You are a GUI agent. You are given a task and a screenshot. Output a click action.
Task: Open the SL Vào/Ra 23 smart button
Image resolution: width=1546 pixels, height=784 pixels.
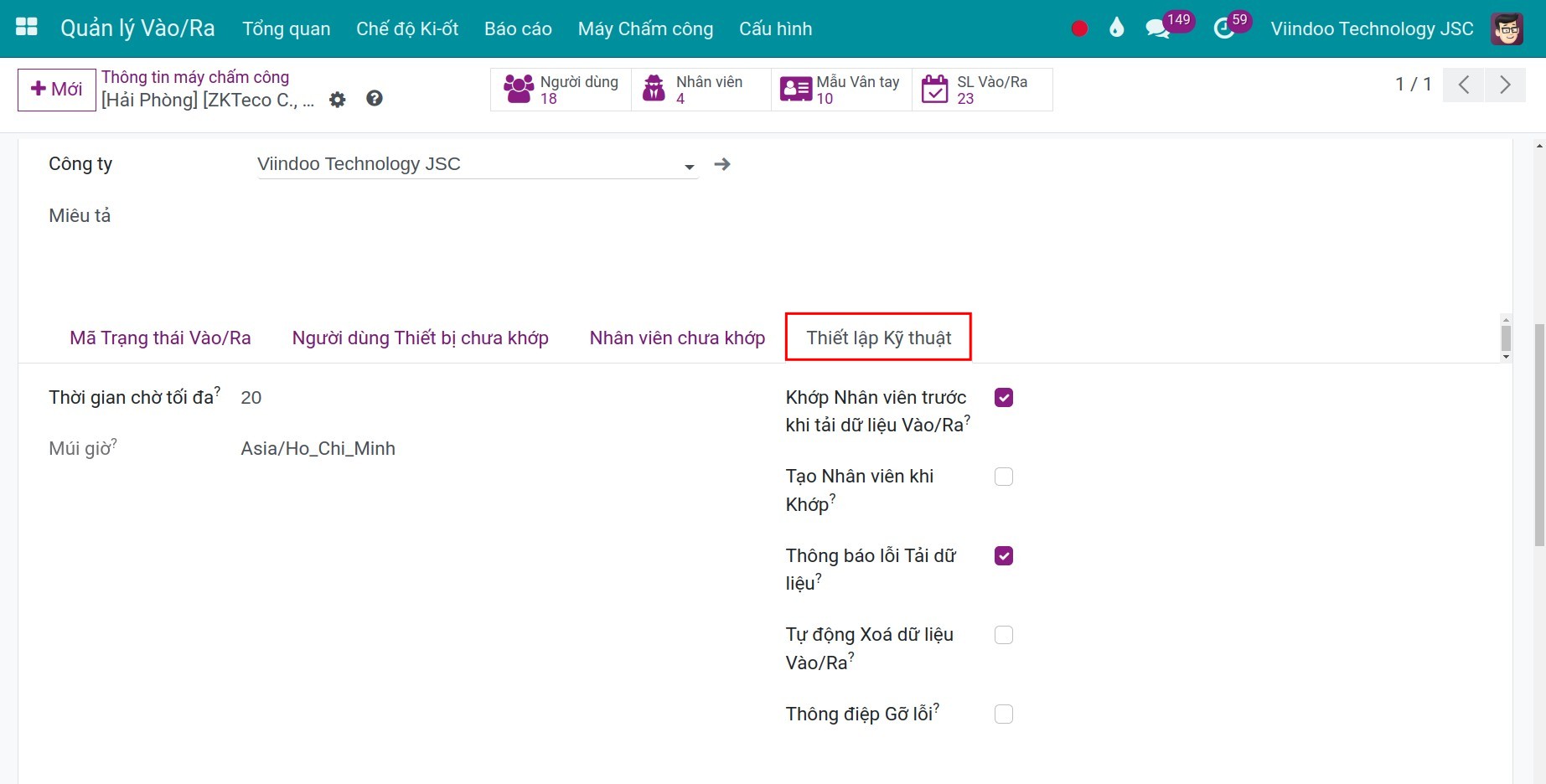982,90
